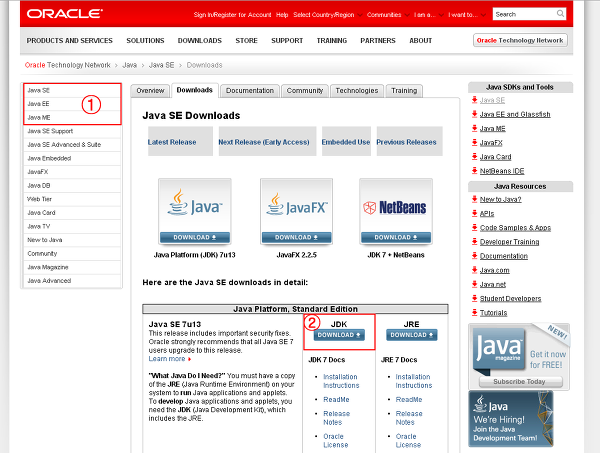600x453 pixels.
Task: Open the 'I want to...' dropdown
Action: click(x=466, y=15)
